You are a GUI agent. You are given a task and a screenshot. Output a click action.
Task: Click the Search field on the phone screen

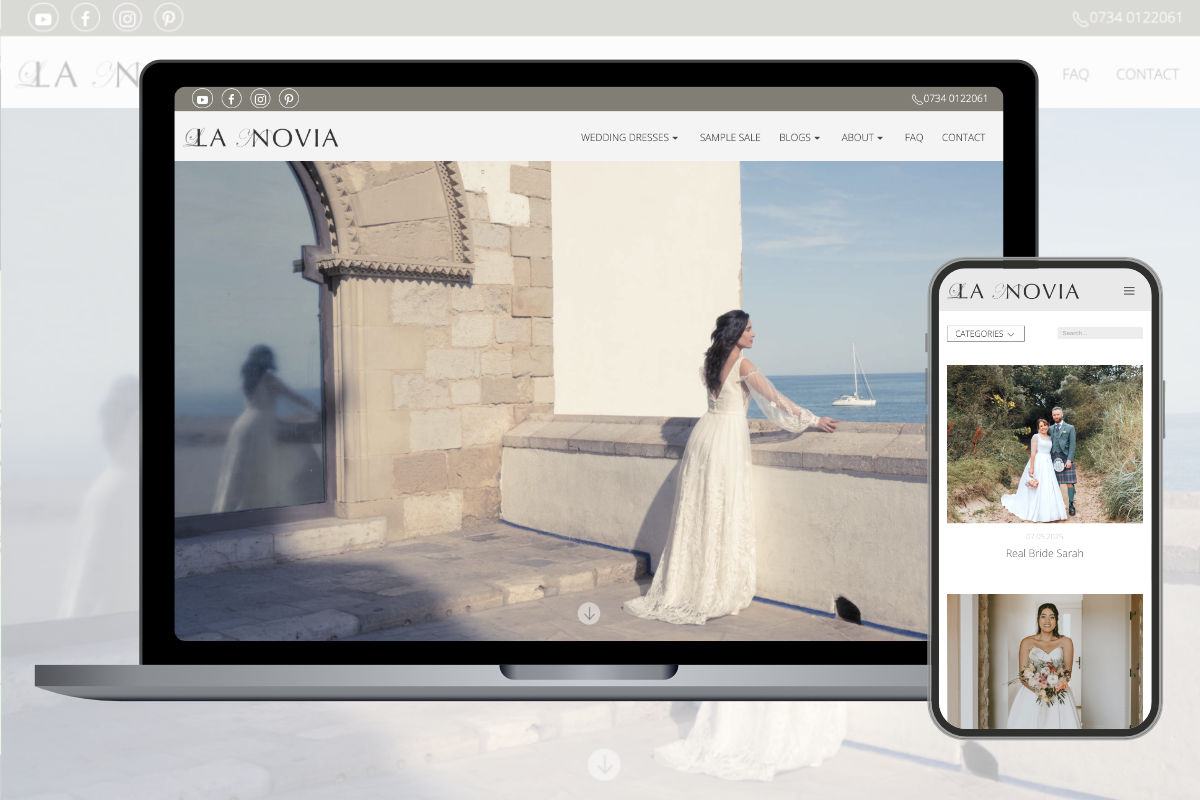click(1100, 333)
